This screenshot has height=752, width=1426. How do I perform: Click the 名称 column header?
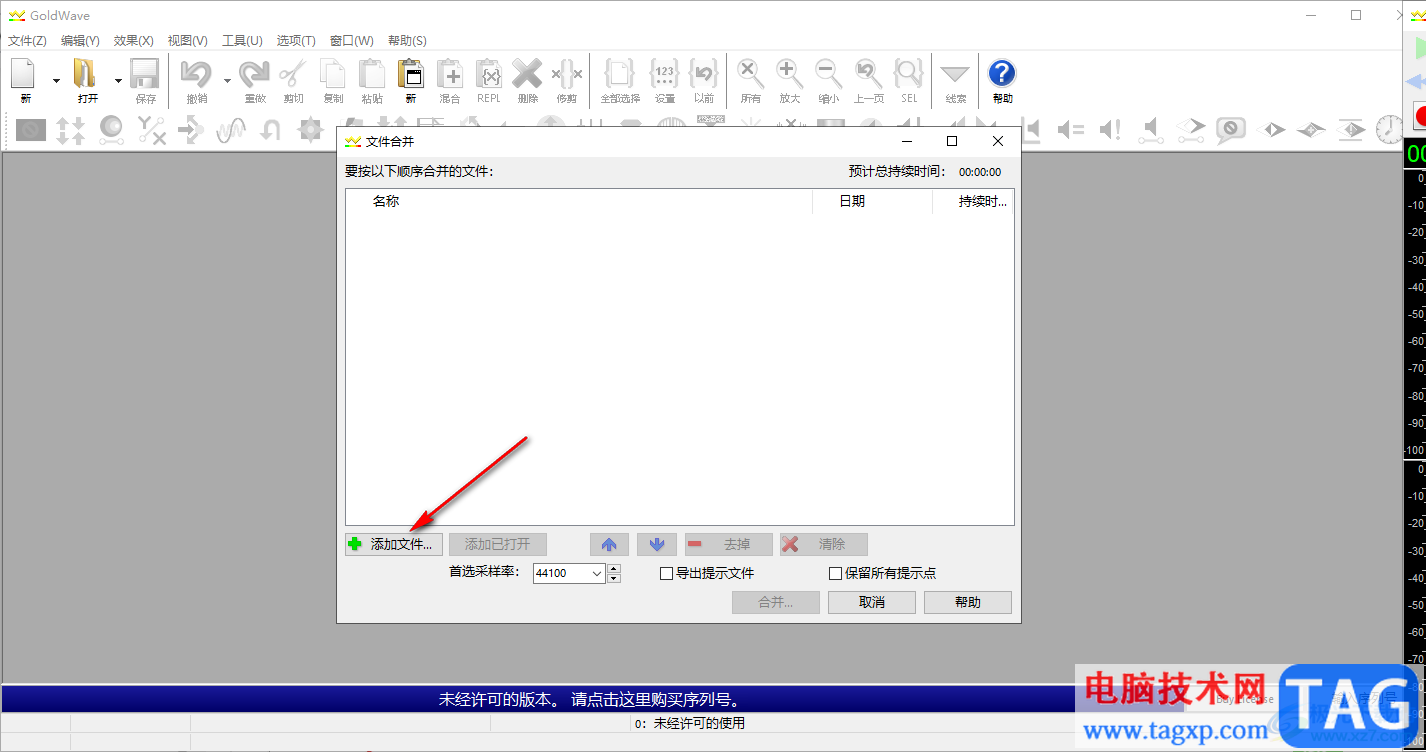coord(579,201)
